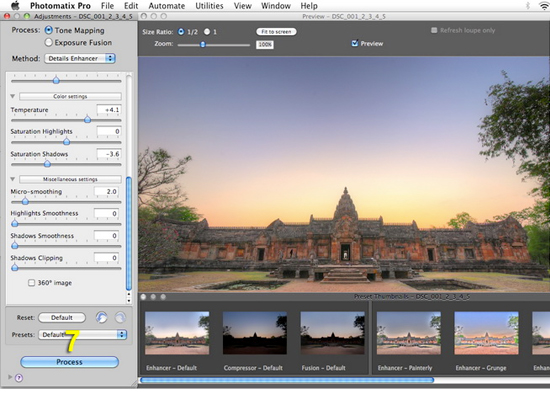Image resolution: width=550 pixels, height=394 pixels.
Task: Click the Color settings header button
Action: point(70,96)
